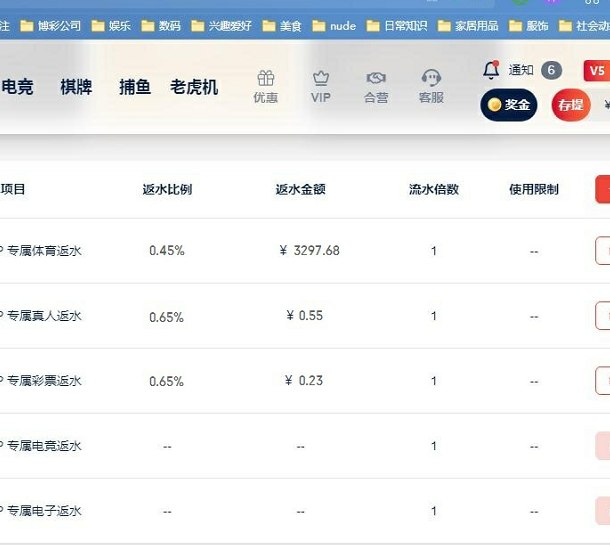Click the gold coin 奖金 icon
The image size is (610, 545).
495,105
